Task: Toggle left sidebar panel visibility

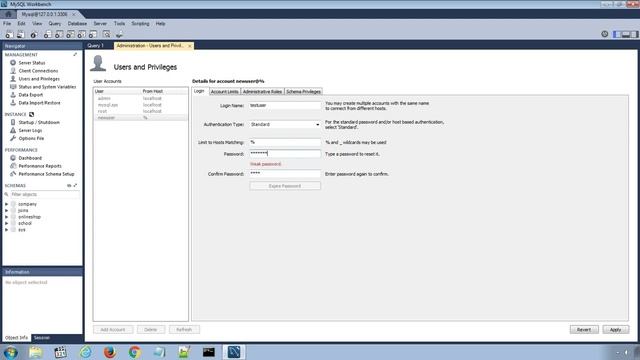Action: click(x=617, y=34)
